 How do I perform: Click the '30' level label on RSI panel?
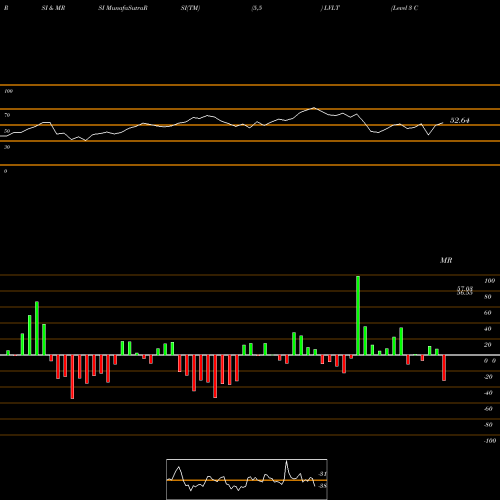[x=7, y=147]
